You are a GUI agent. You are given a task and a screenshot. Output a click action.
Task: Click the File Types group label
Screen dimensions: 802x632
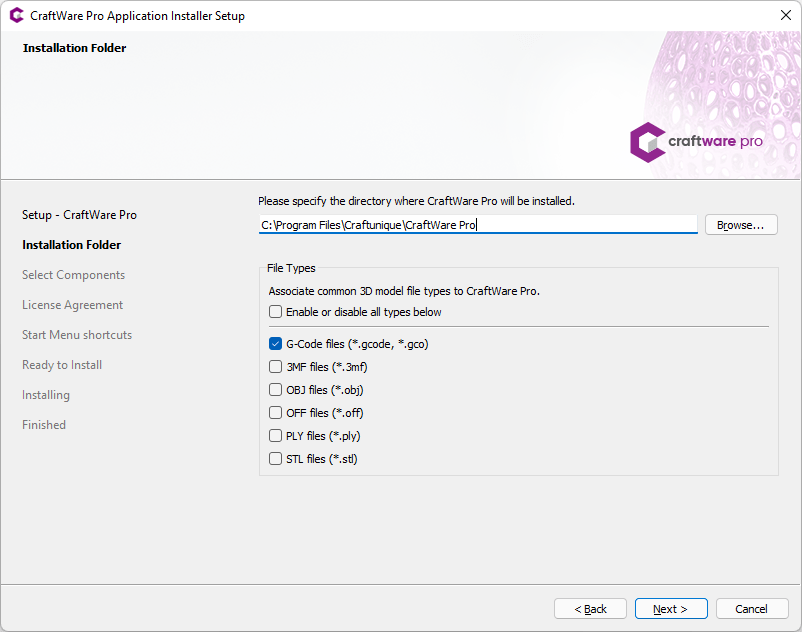291,268
